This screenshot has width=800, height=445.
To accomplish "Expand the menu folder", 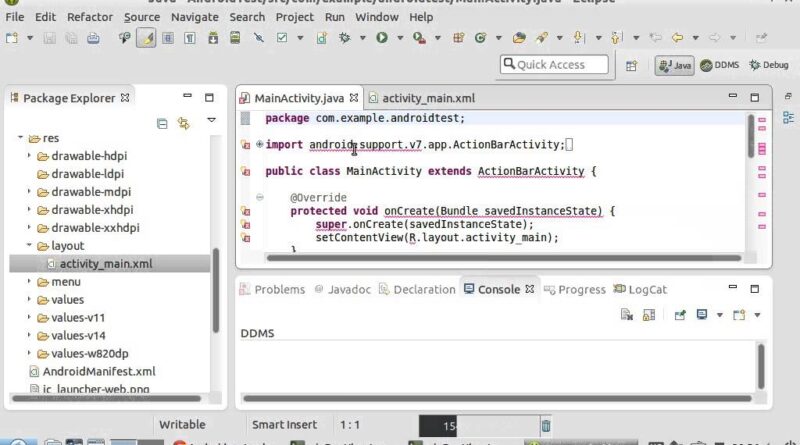I will [x=29, y=281].
